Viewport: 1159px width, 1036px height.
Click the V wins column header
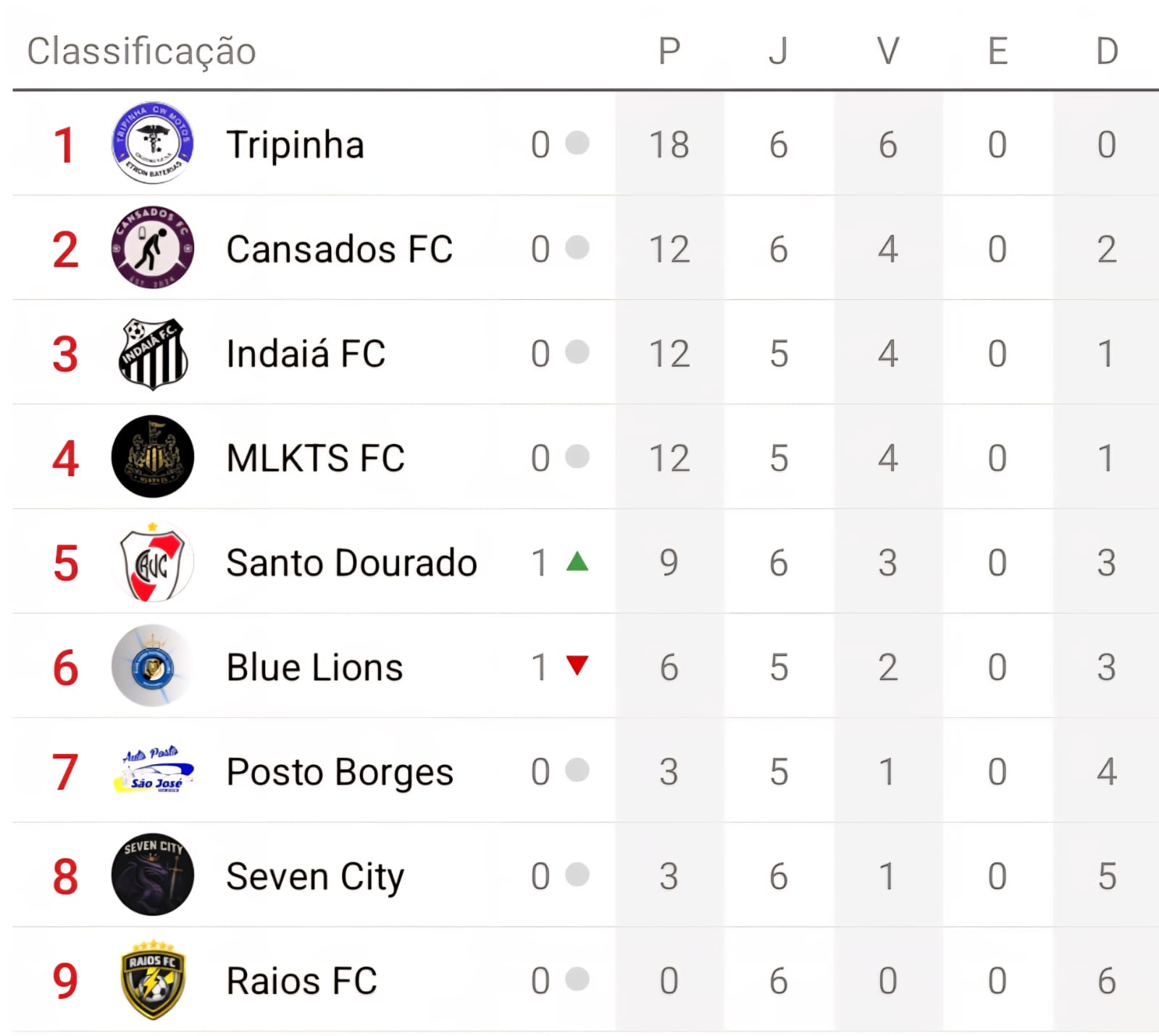pos(888,51)
